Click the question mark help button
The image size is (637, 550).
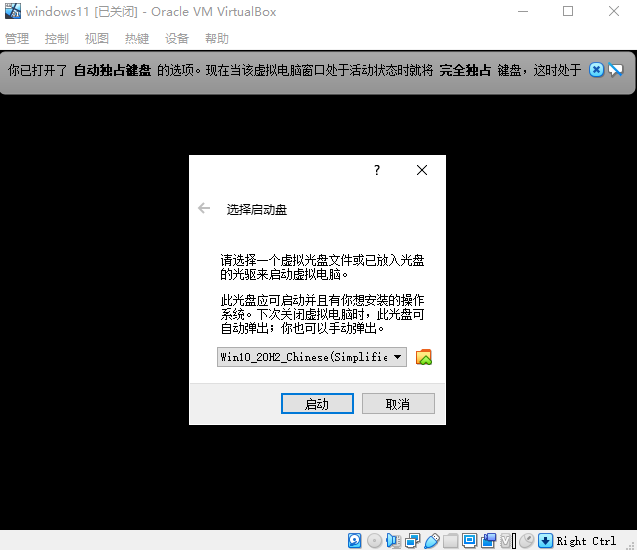point(377,170)
